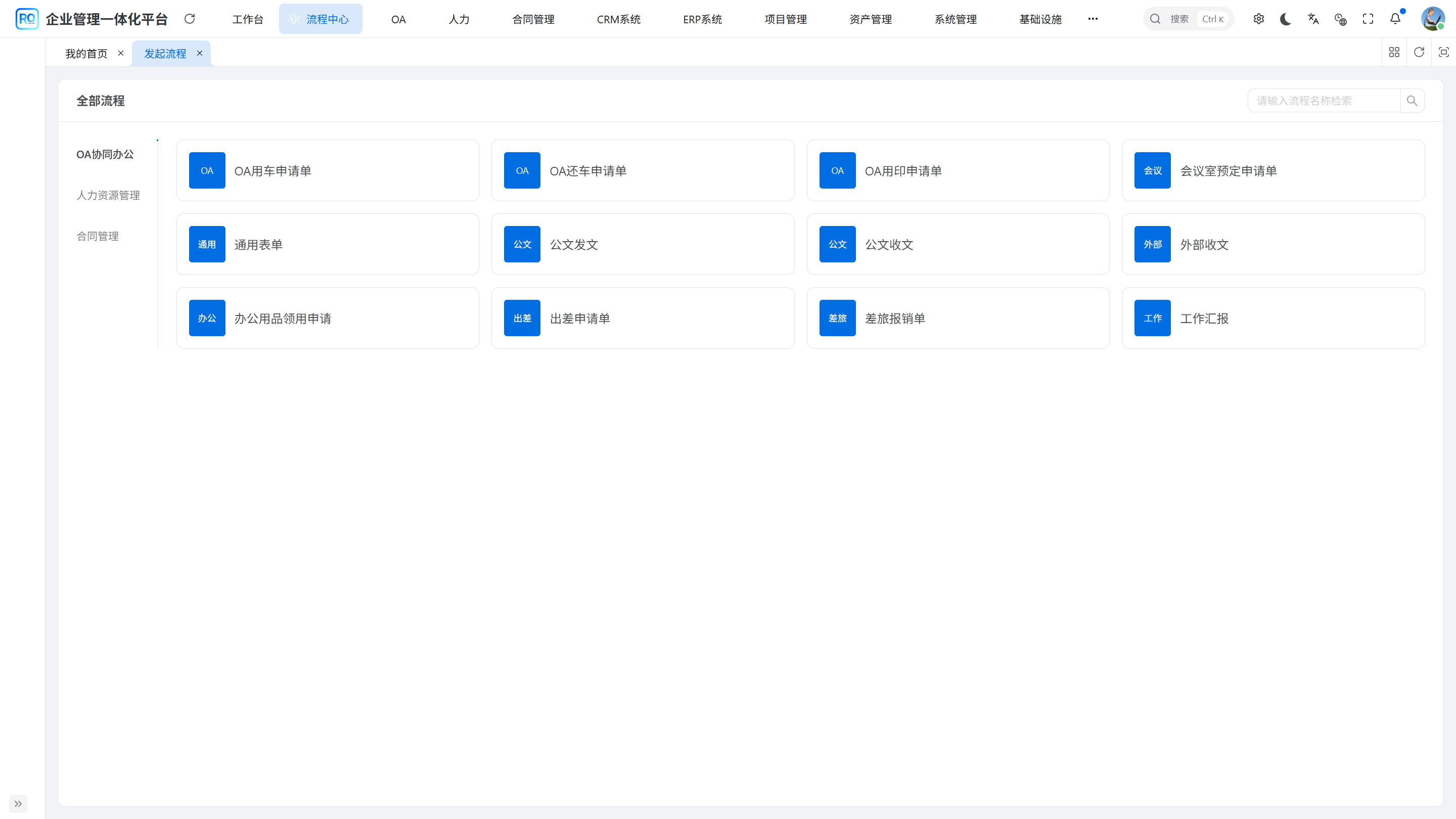The width and height of the screenshot is (1456, 819).
Task: Click the search magnifier in process search
Action: coord(1412,101)
